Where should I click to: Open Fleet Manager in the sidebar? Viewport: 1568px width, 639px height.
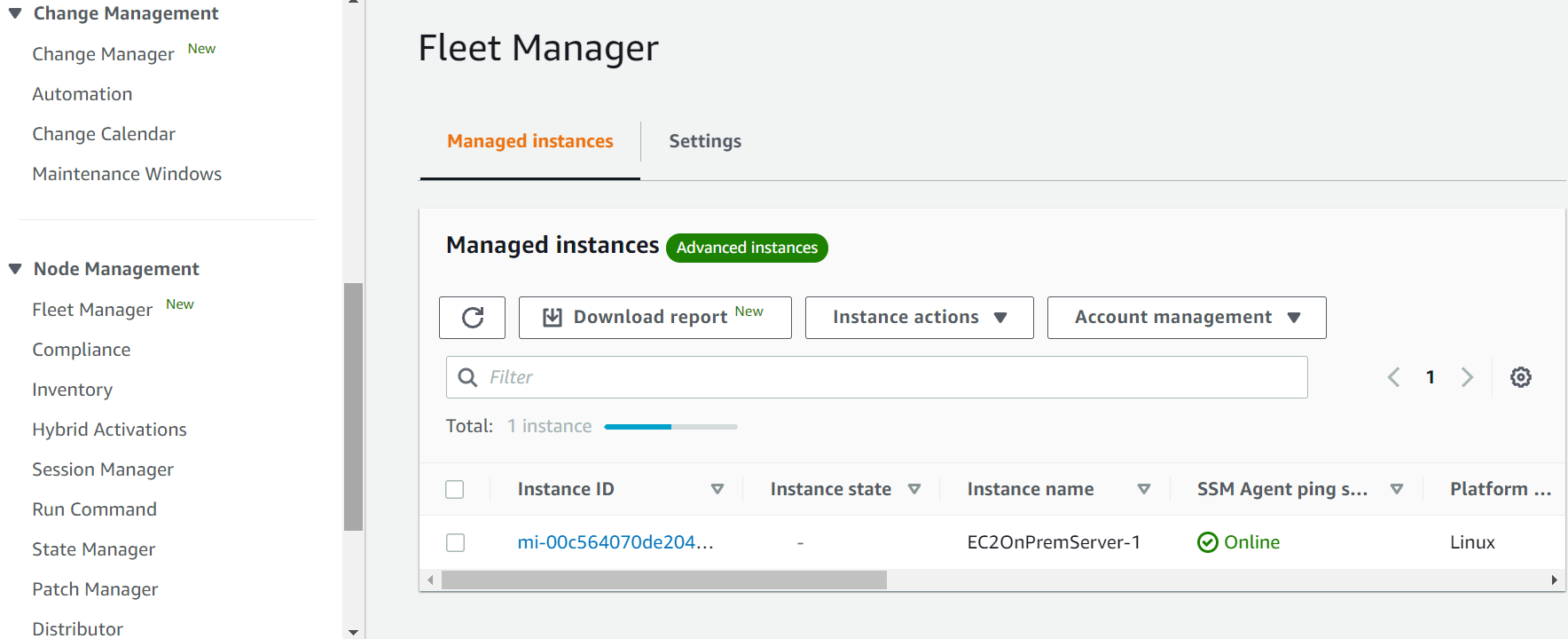point(93,310)
